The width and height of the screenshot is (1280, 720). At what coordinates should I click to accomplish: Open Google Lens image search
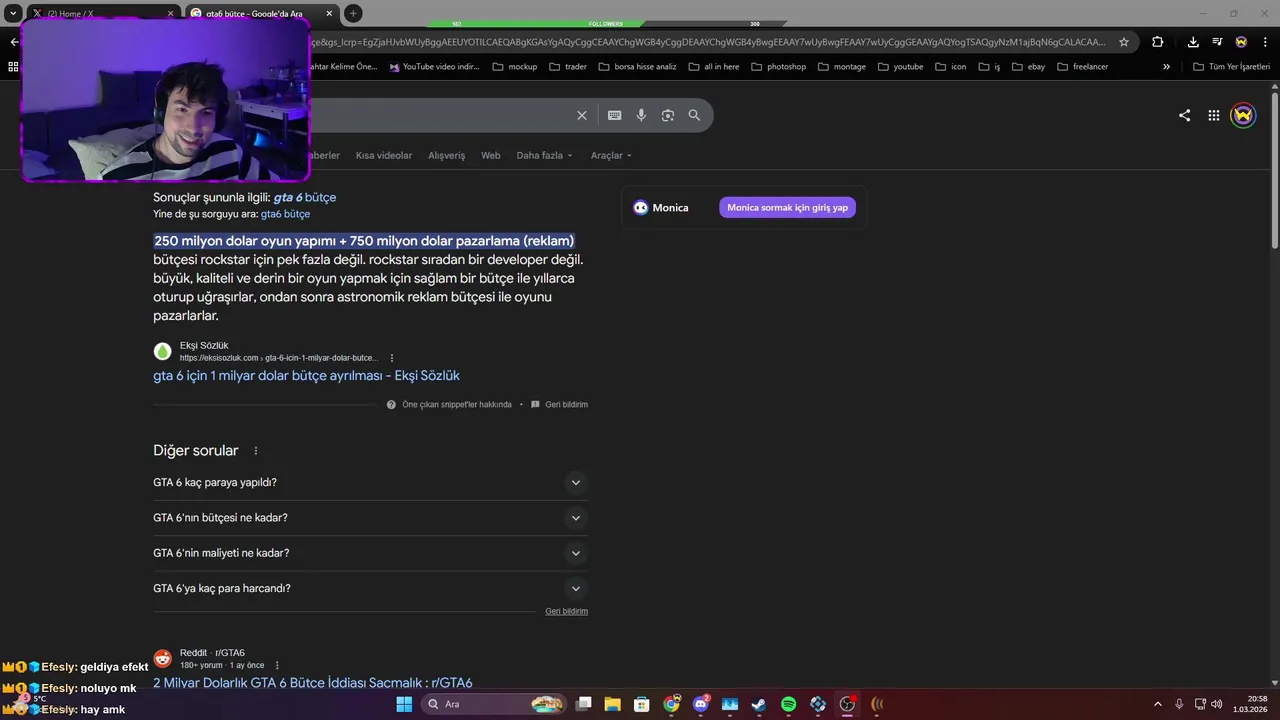668,115
